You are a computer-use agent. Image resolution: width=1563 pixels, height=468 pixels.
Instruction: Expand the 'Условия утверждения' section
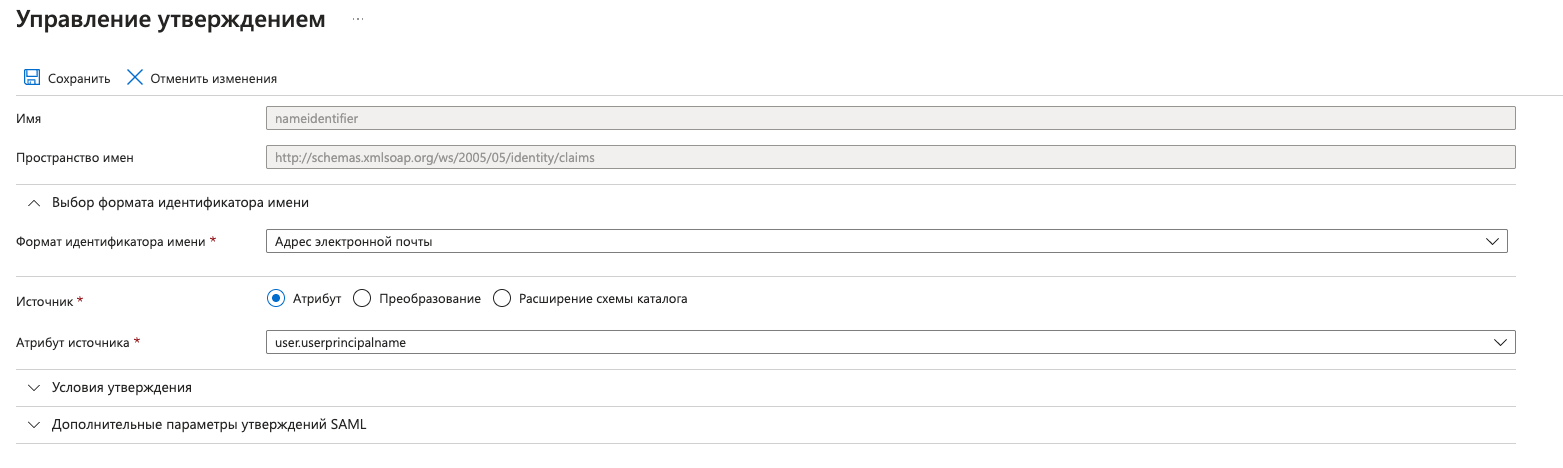(x=121, y=387)
